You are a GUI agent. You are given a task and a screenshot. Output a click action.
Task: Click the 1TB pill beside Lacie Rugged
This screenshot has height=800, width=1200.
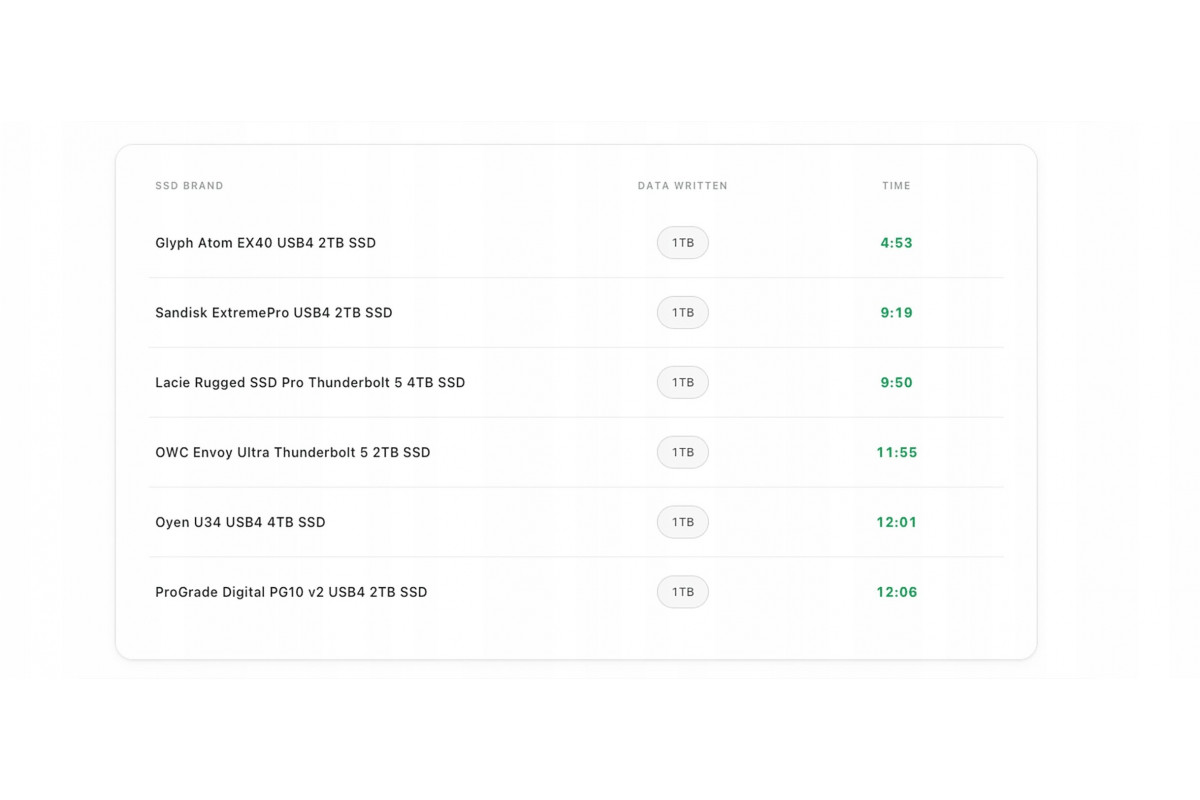[682, 383]
